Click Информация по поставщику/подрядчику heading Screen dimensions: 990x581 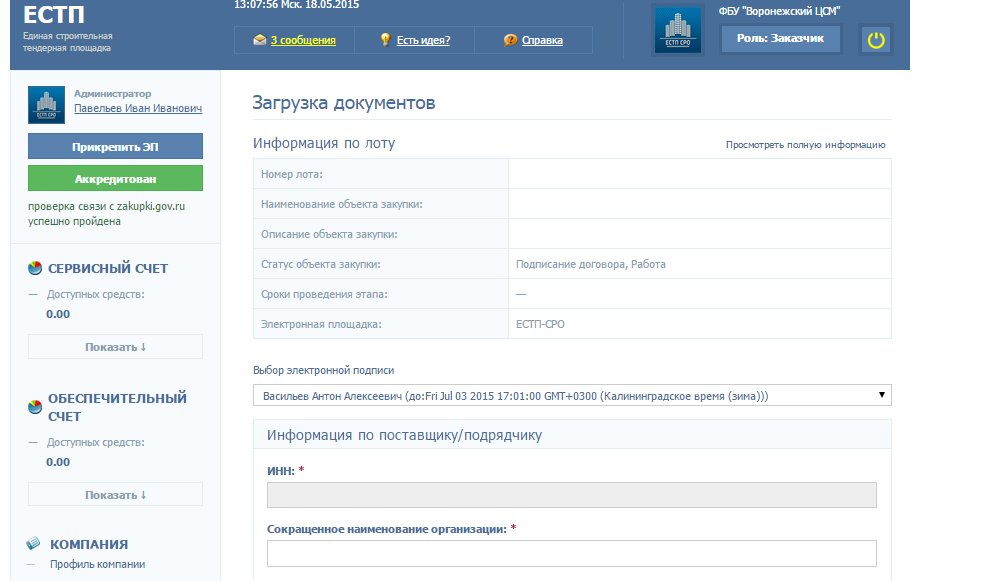click(x=404, y=435)
